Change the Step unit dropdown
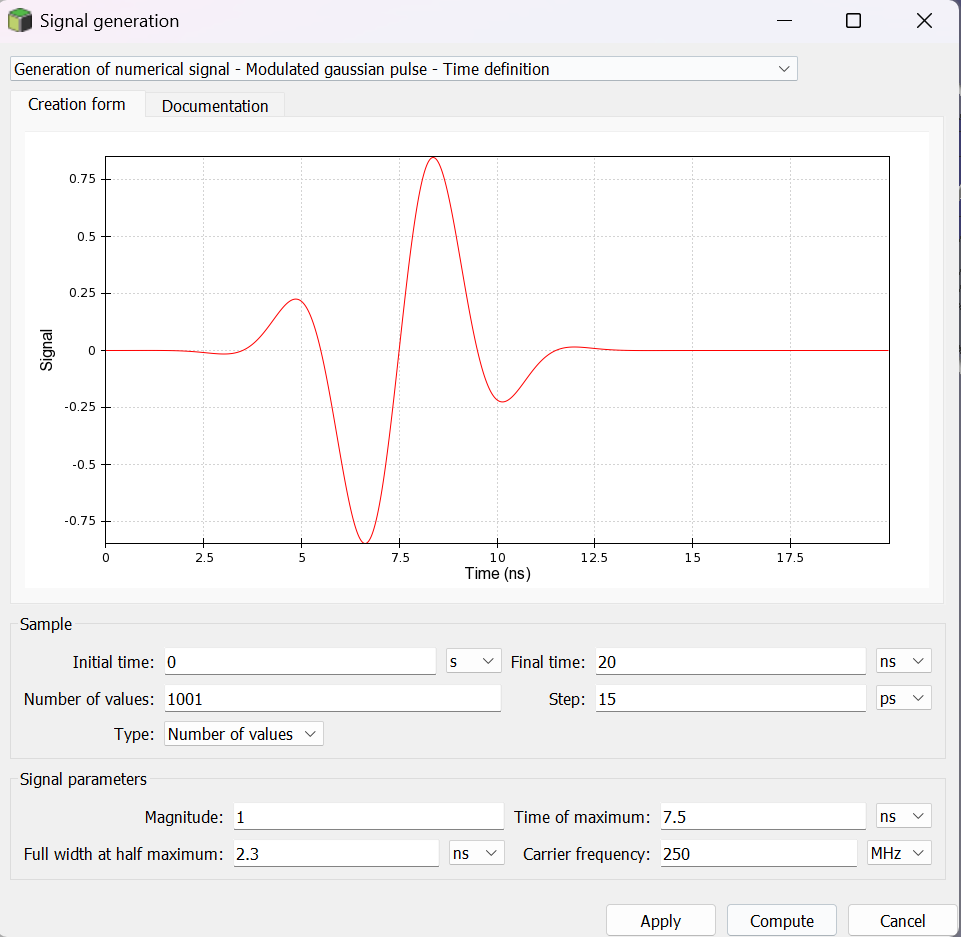The height and width of the screenshot is (937, 961). (x=903, y=699)
